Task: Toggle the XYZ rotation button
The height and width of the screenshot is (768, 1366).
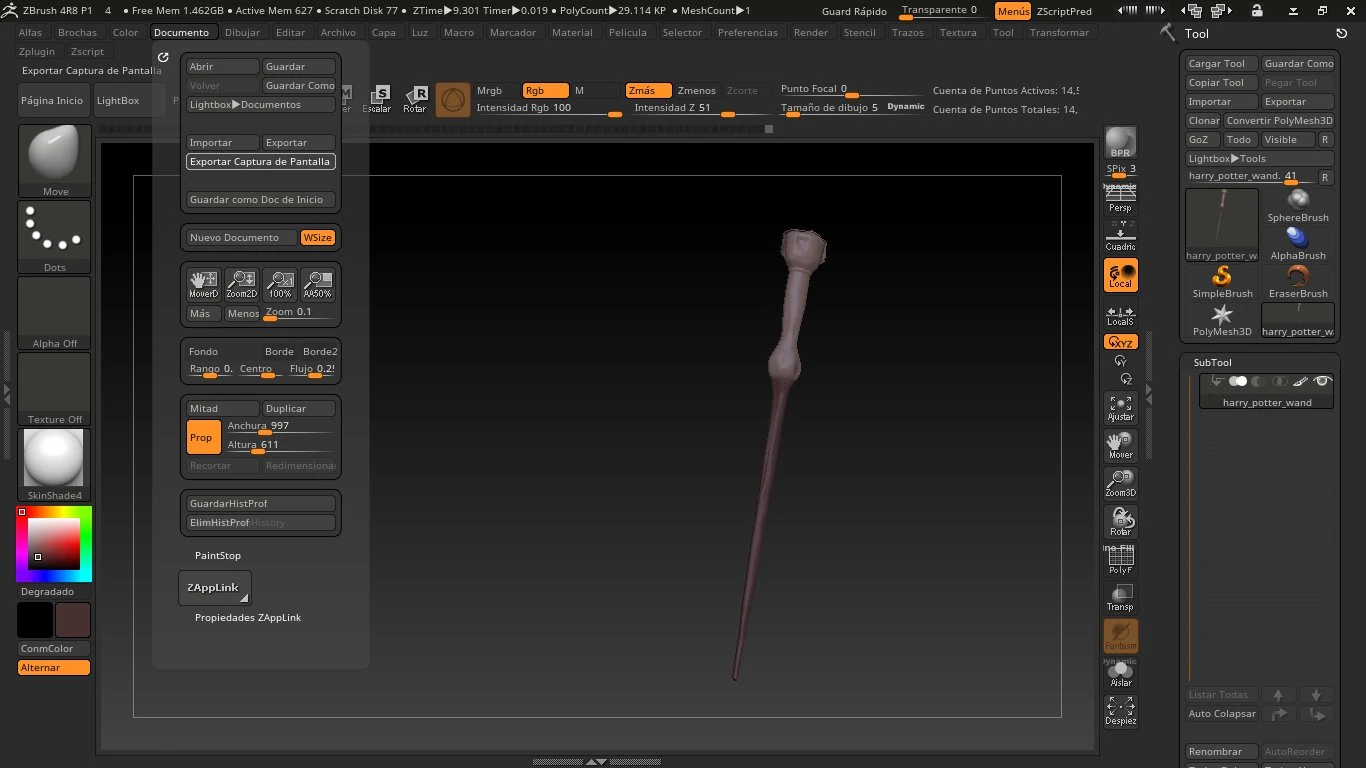Action: pos(1120,342)
